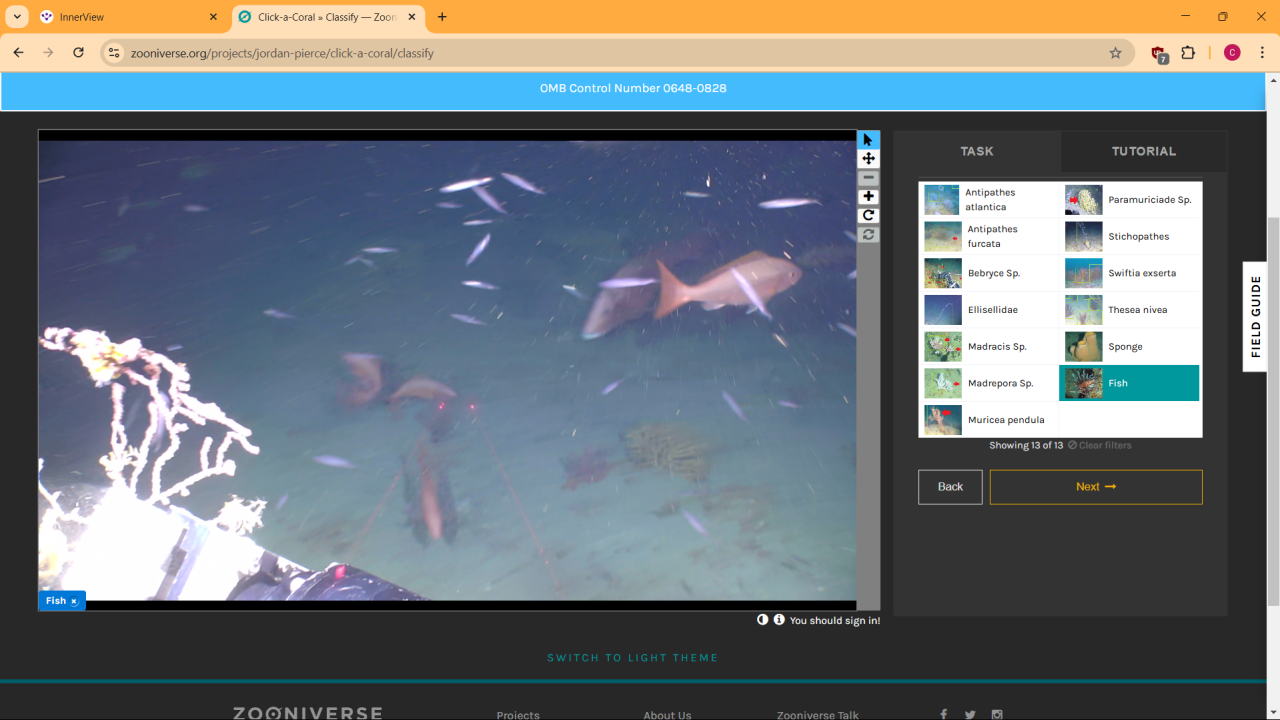Click the Zooniverse logo in the footer

point(308,714)
